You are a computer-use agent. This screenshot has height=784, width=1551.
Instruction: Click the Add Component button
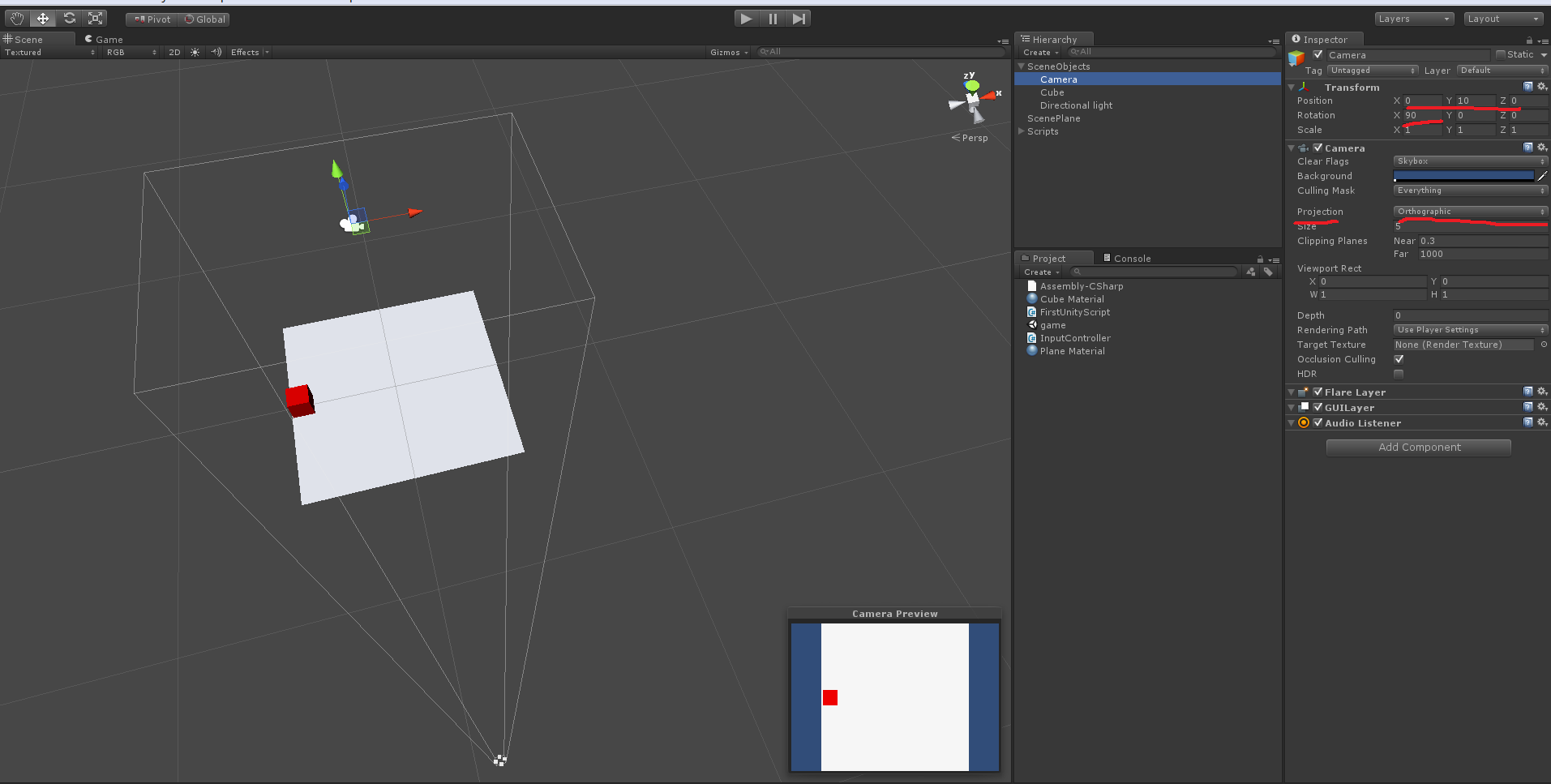(x=1417, y=447)
